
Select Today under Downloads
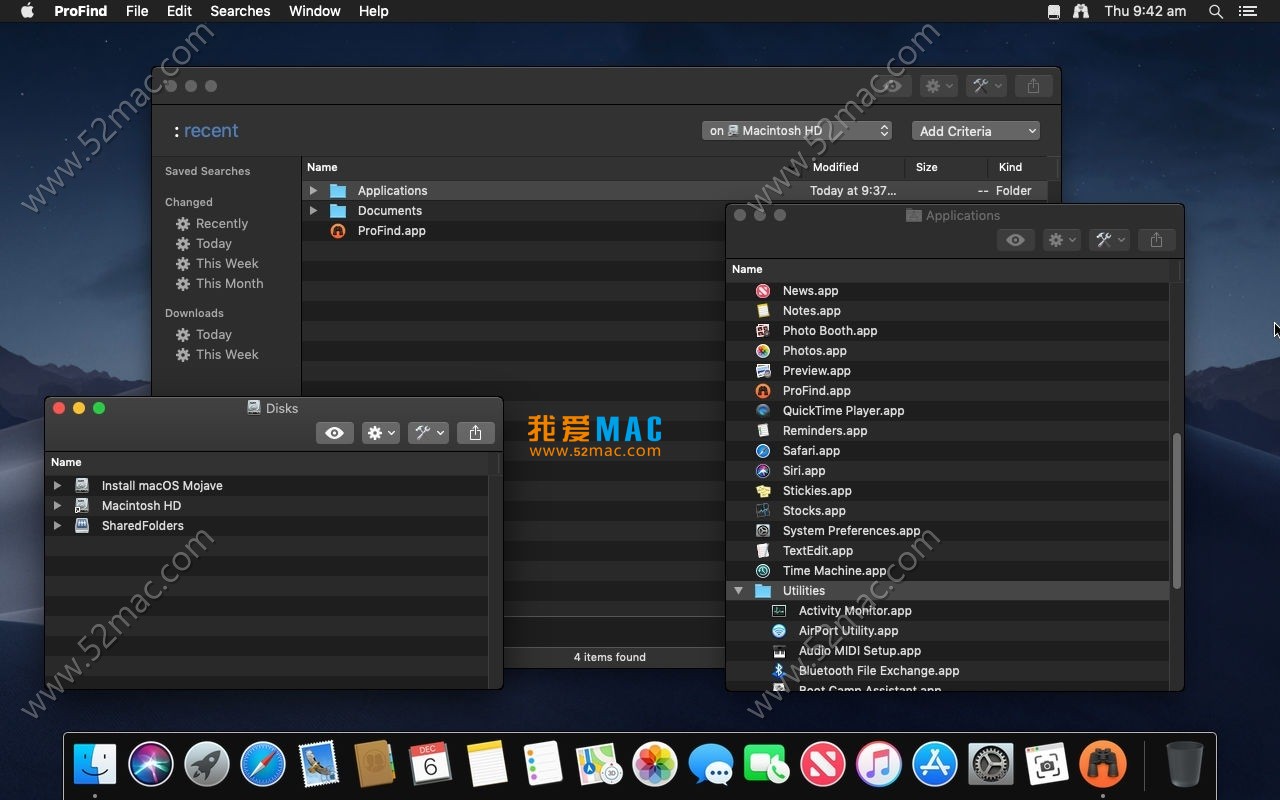tap(214, 334)
